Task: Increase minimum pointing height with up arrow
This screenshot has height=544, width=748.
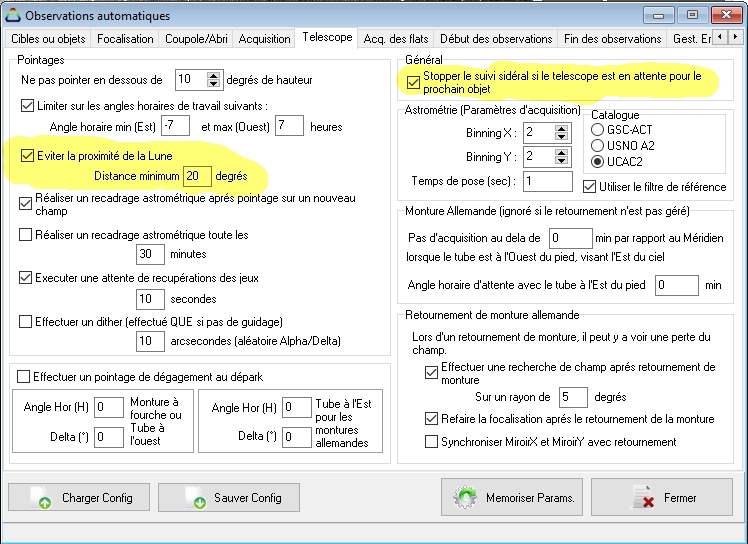Action: click(x=213, y=75)
